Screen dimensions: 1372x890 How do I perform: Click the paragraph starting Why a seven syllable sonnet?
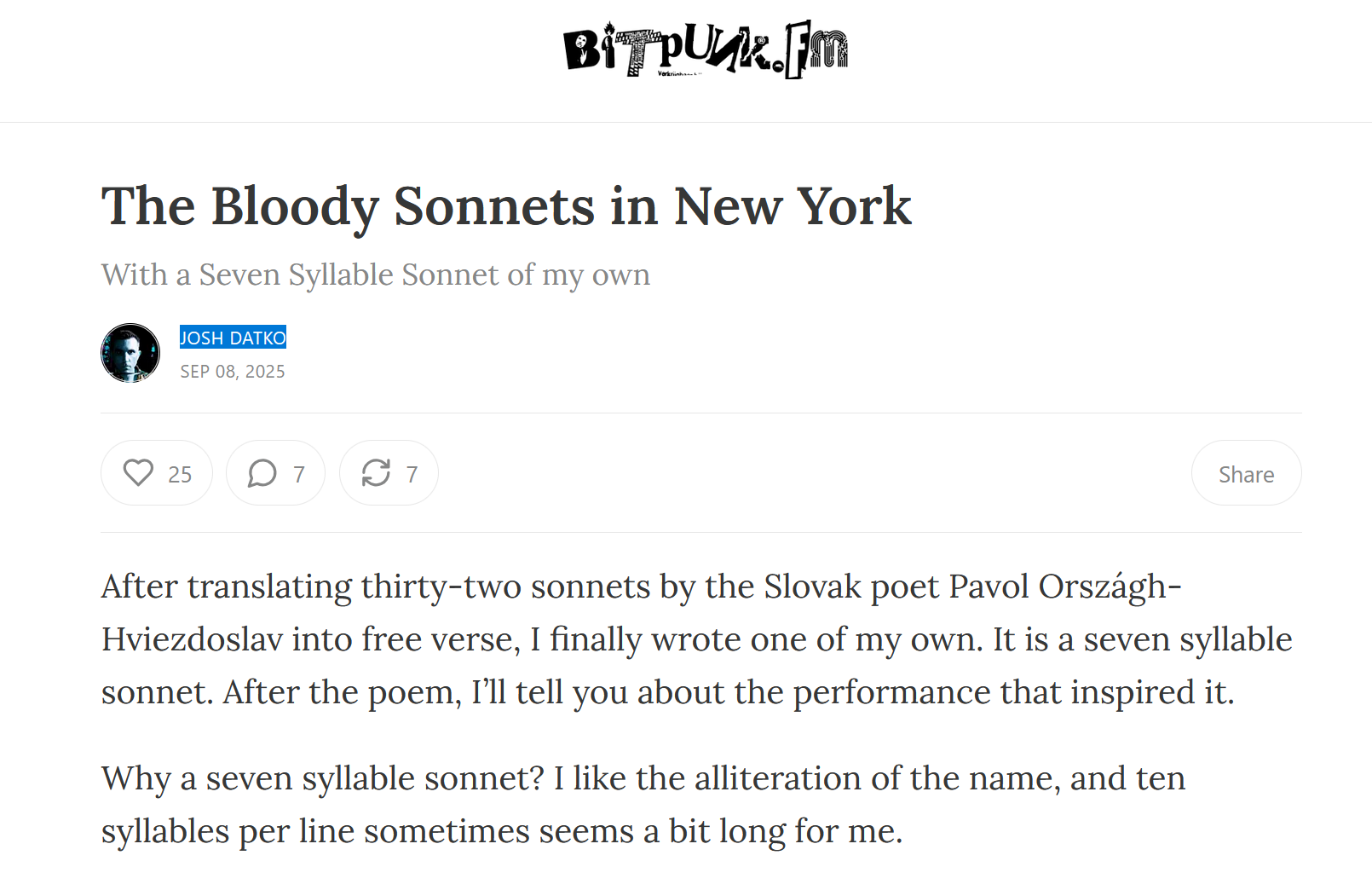[x=643, y=805]
